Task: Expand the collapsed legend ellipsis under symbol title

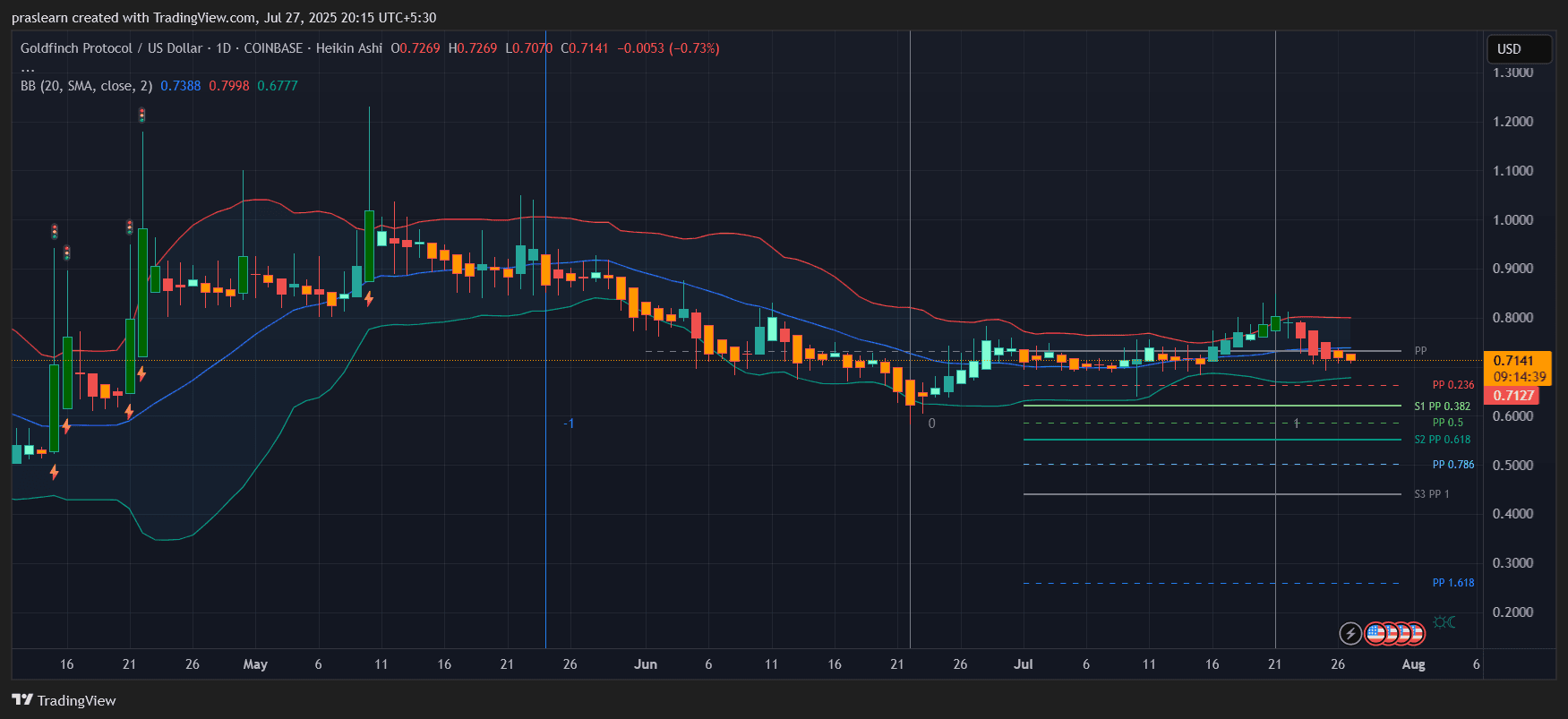Action: (x=28, y=68)
